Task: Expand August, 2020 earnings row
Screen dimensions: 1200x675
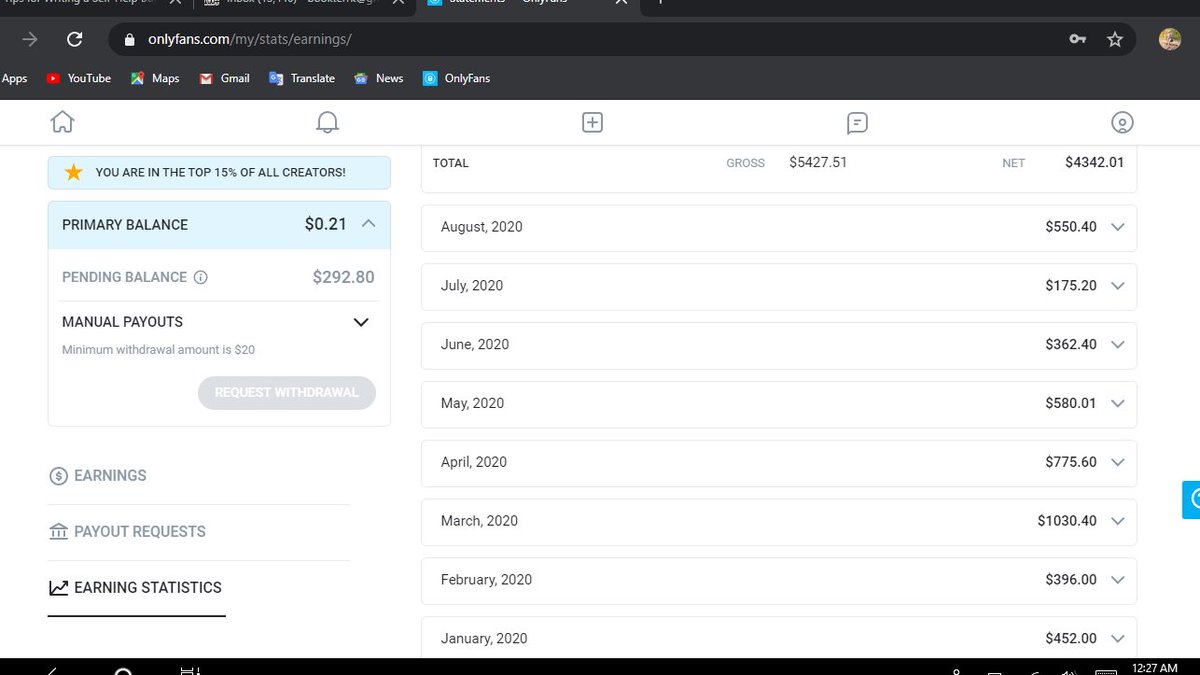Action: (779, 227)
